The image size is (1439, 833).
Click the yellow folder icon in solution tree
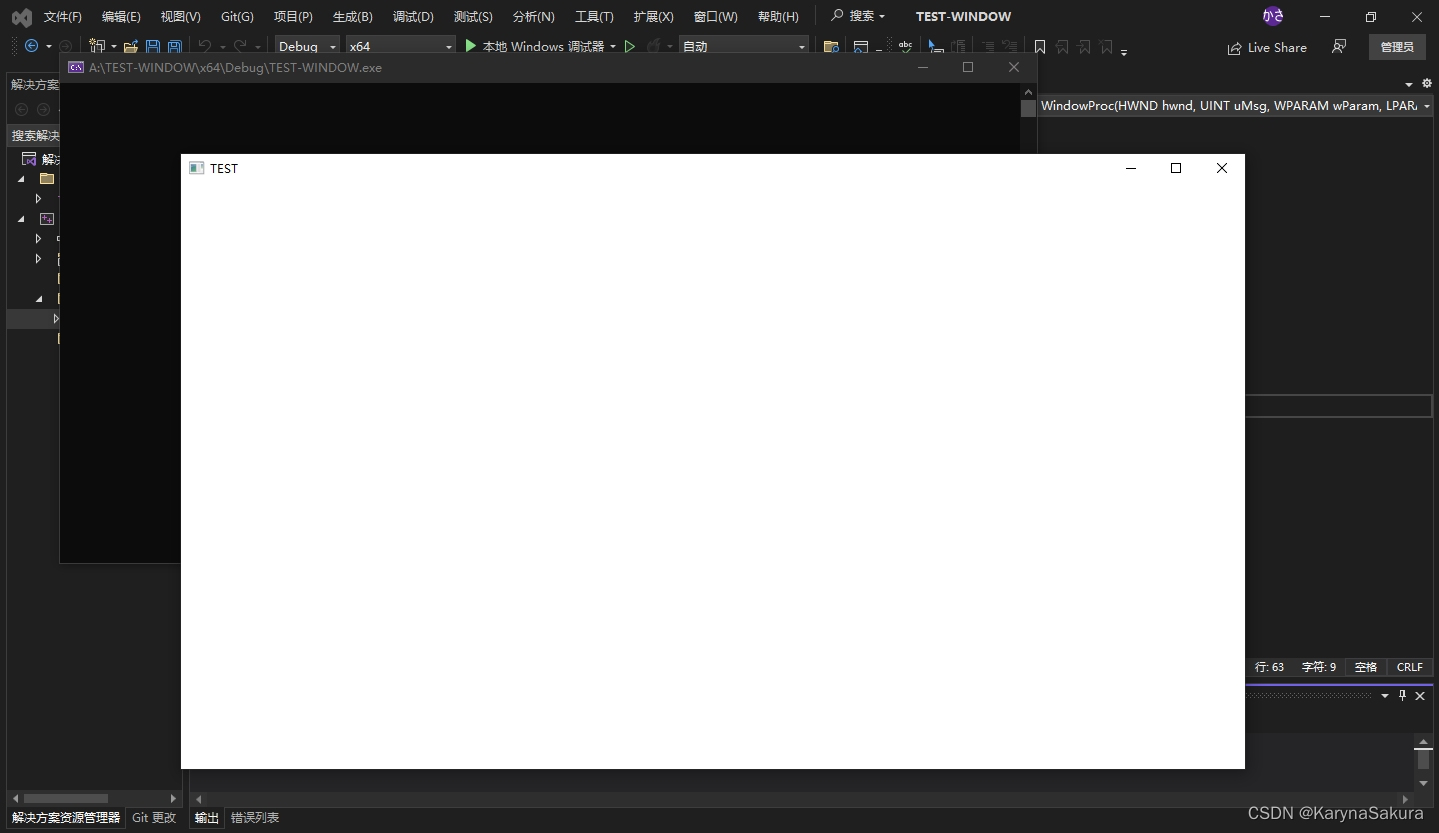47,179
